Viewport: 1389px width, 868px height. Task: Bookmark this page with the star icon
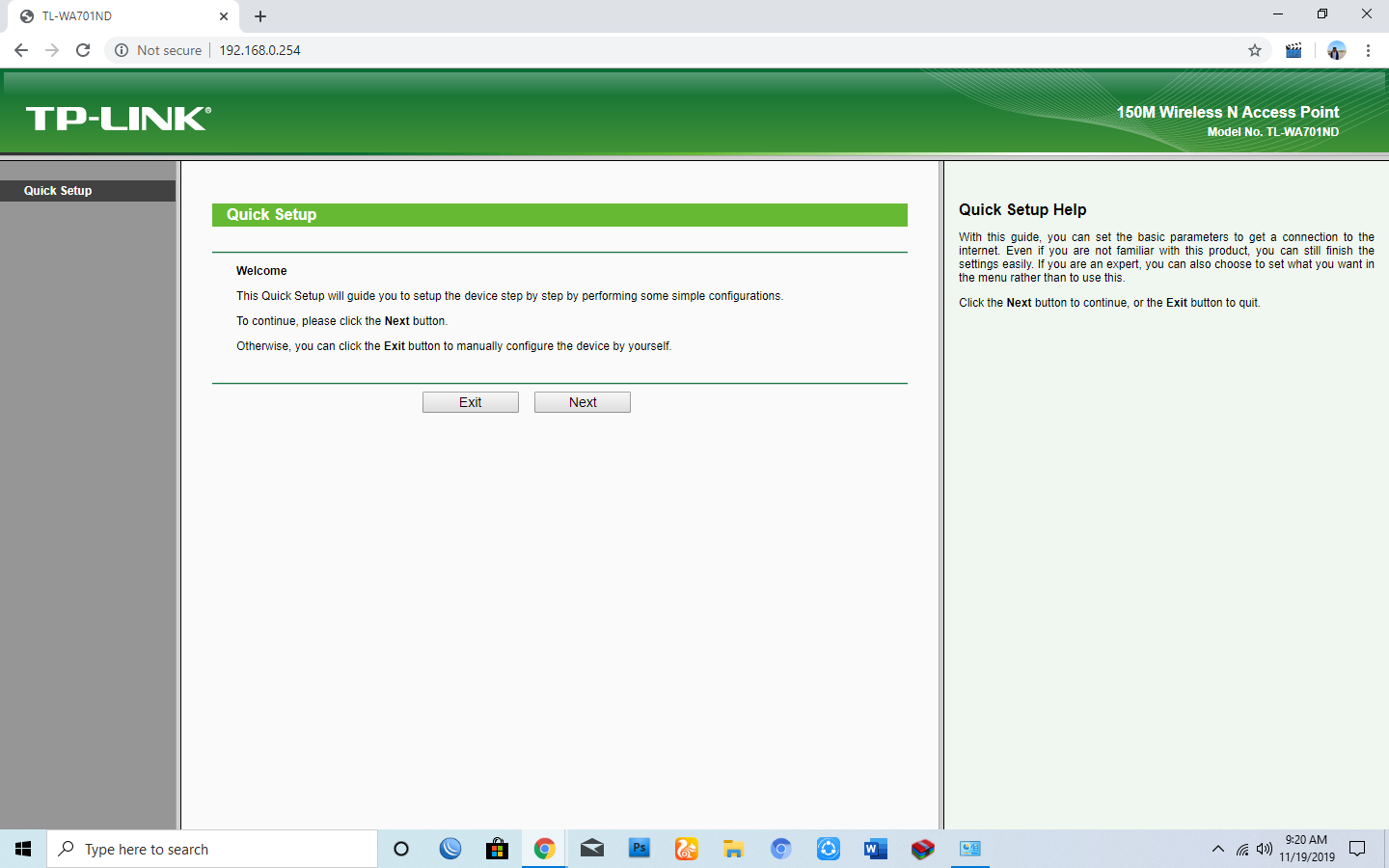click(x=1255, y=50)
